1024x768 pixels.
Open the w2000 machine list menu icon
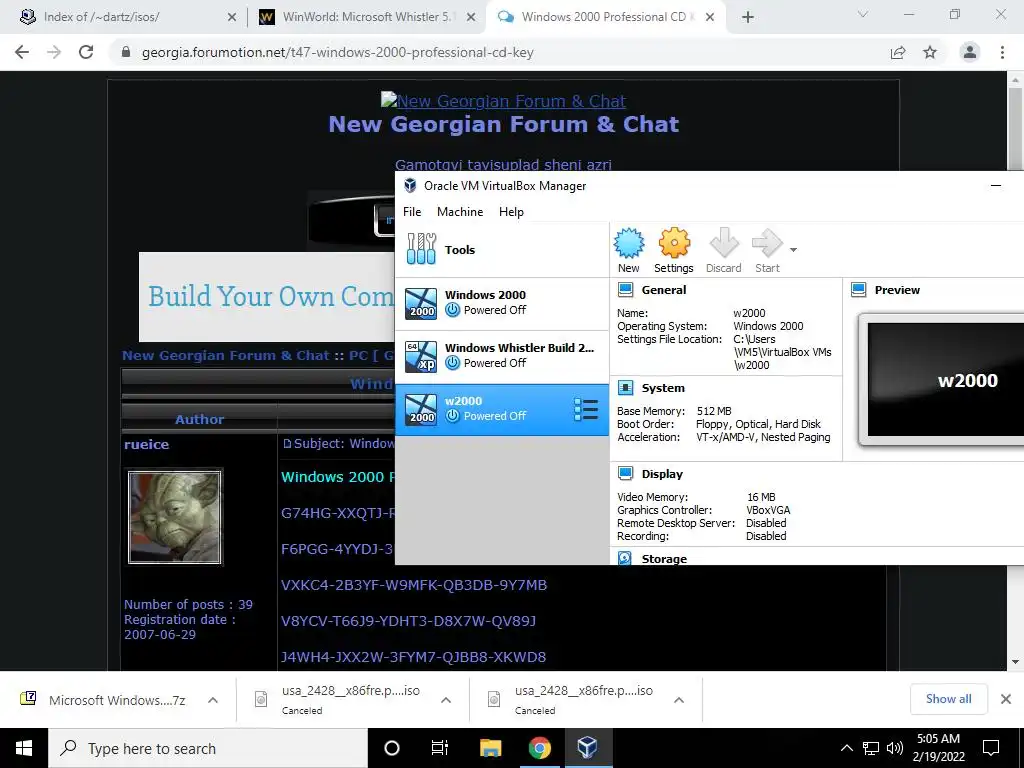tap(586, 409)
